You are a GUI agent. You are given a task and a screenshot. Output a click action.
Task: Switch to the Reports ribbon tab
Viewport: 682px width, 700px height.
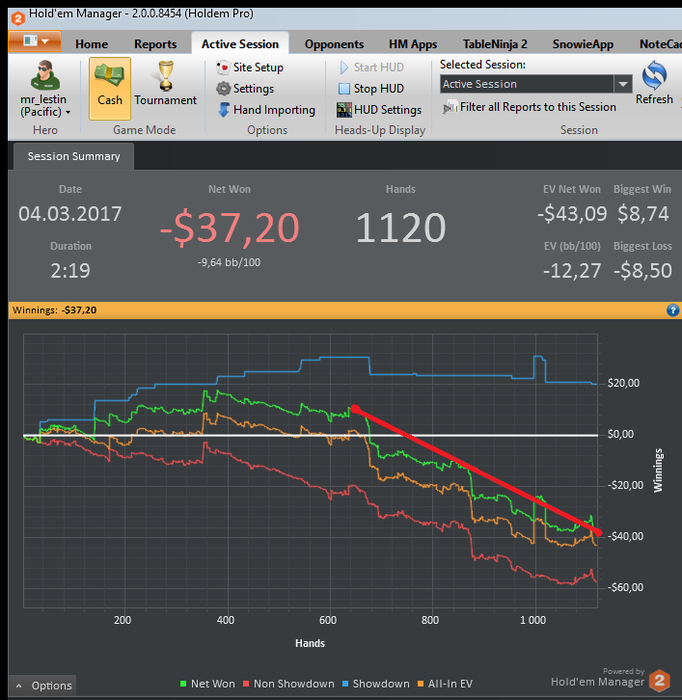point(155,44)
